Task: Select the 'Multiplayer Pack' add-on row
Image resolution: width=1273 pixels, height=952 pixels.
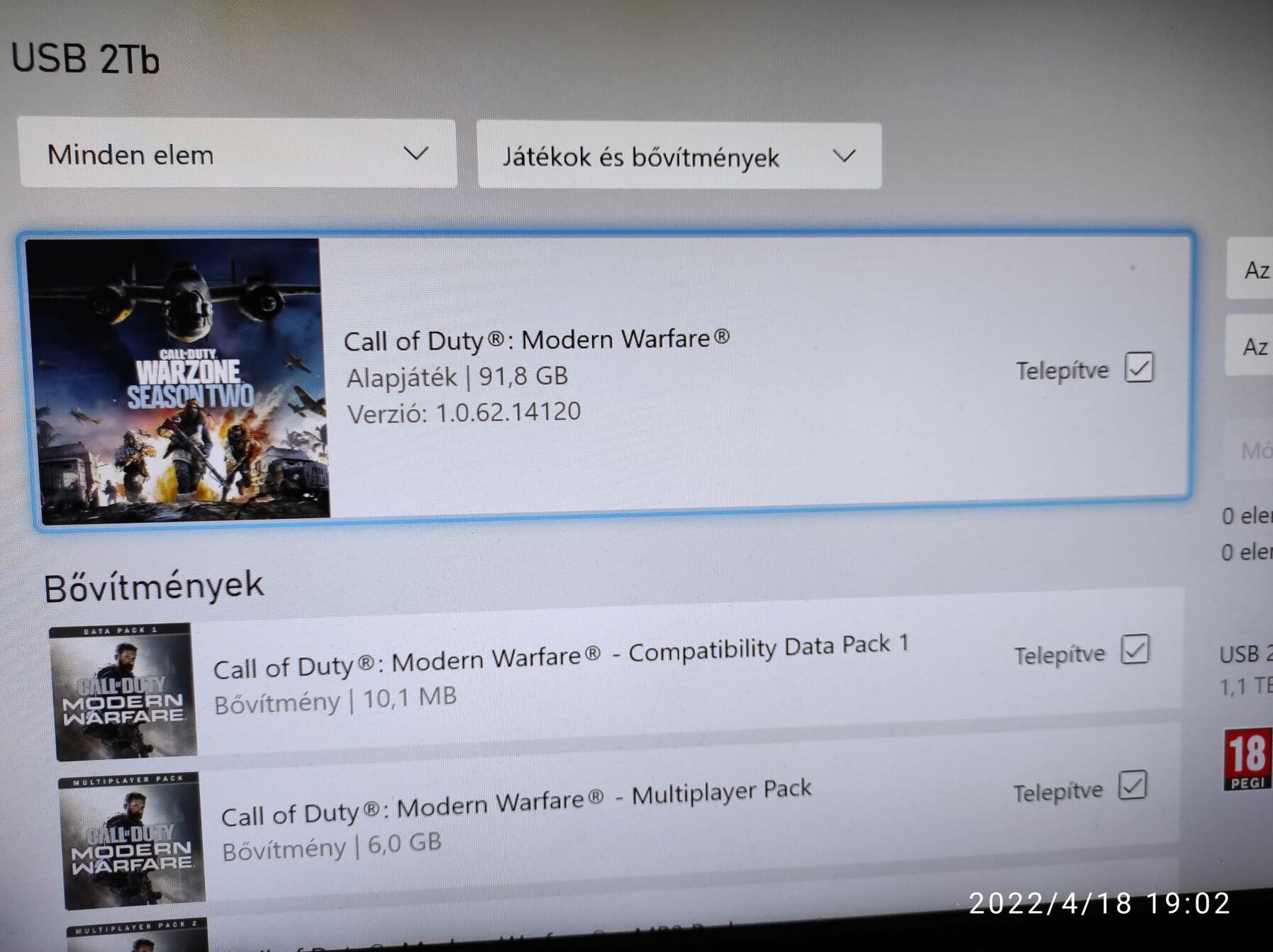Action: click(621, 815)
